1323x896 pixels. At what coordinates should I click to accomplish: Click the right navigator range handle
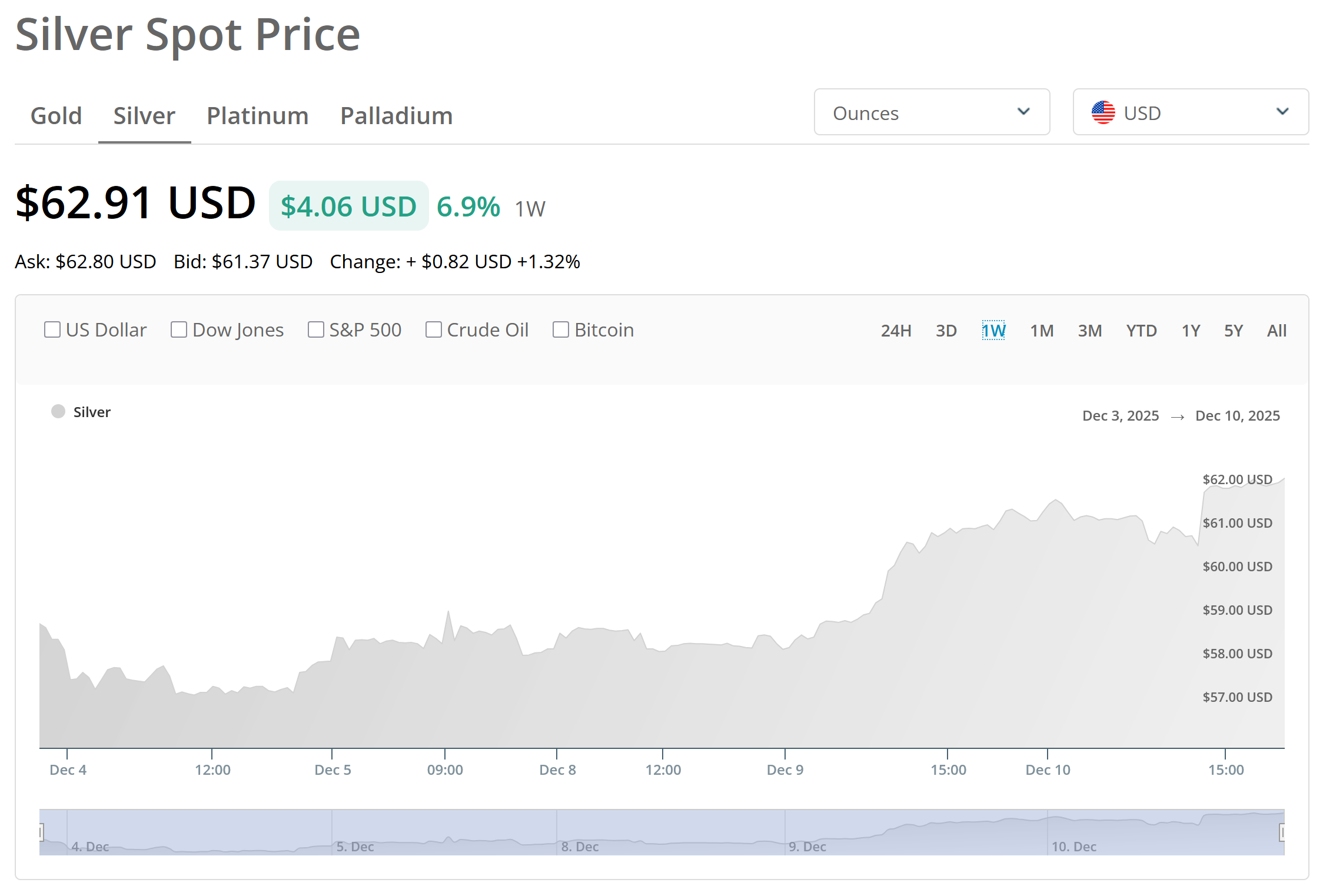[x=1282, y=832]
